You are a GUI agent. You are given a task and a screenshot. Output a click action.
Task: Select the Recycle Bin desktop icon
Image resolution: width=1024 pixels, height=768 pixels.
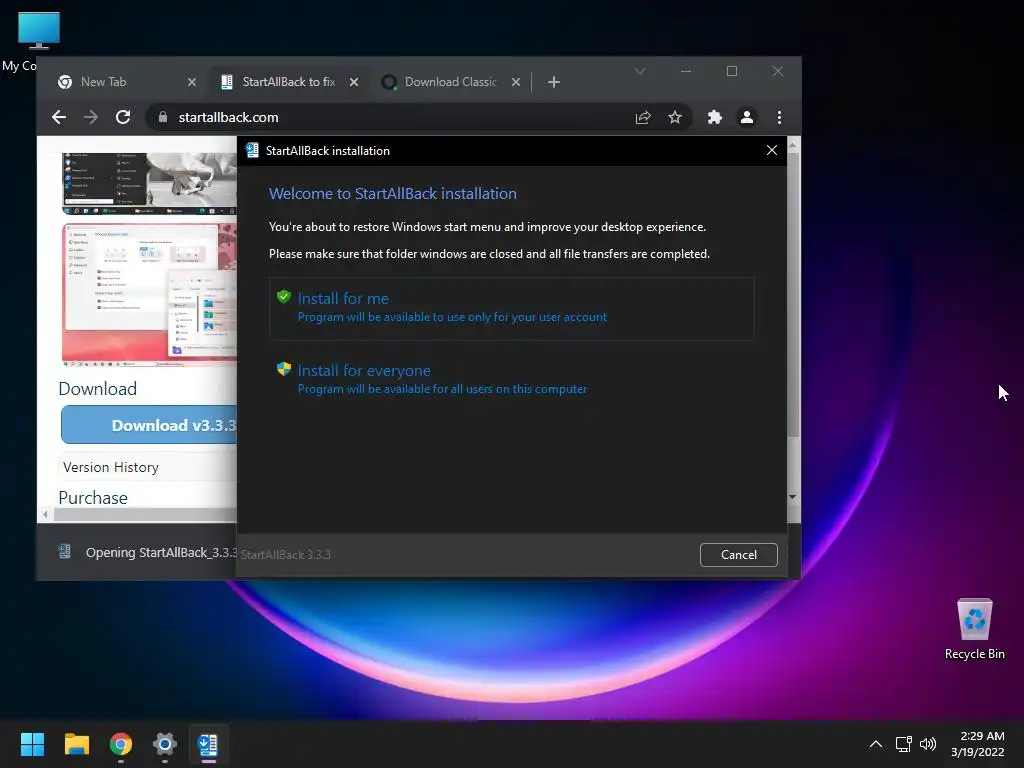[x=974, y=630]
